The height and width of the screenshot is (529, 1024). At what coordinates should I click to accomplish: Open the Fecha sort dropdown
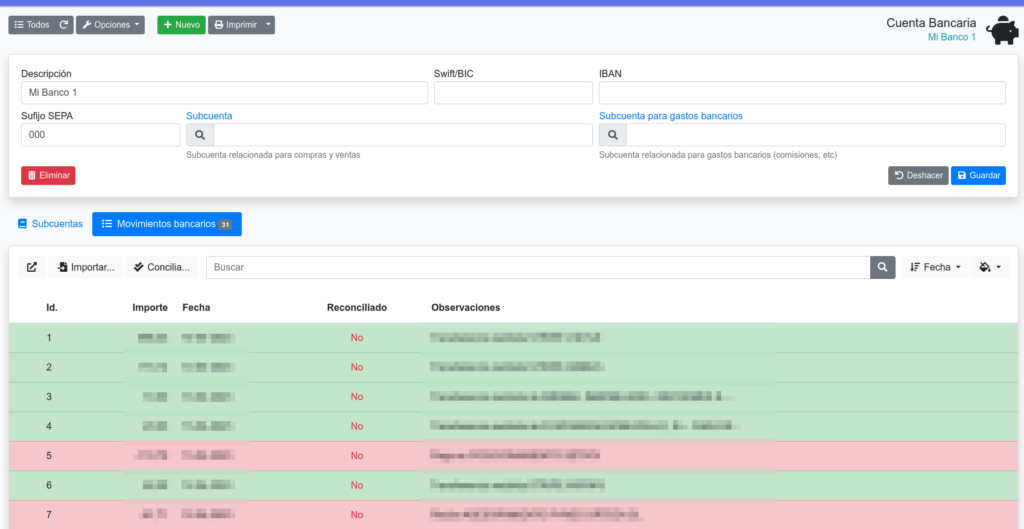click(x=935, y=267)
